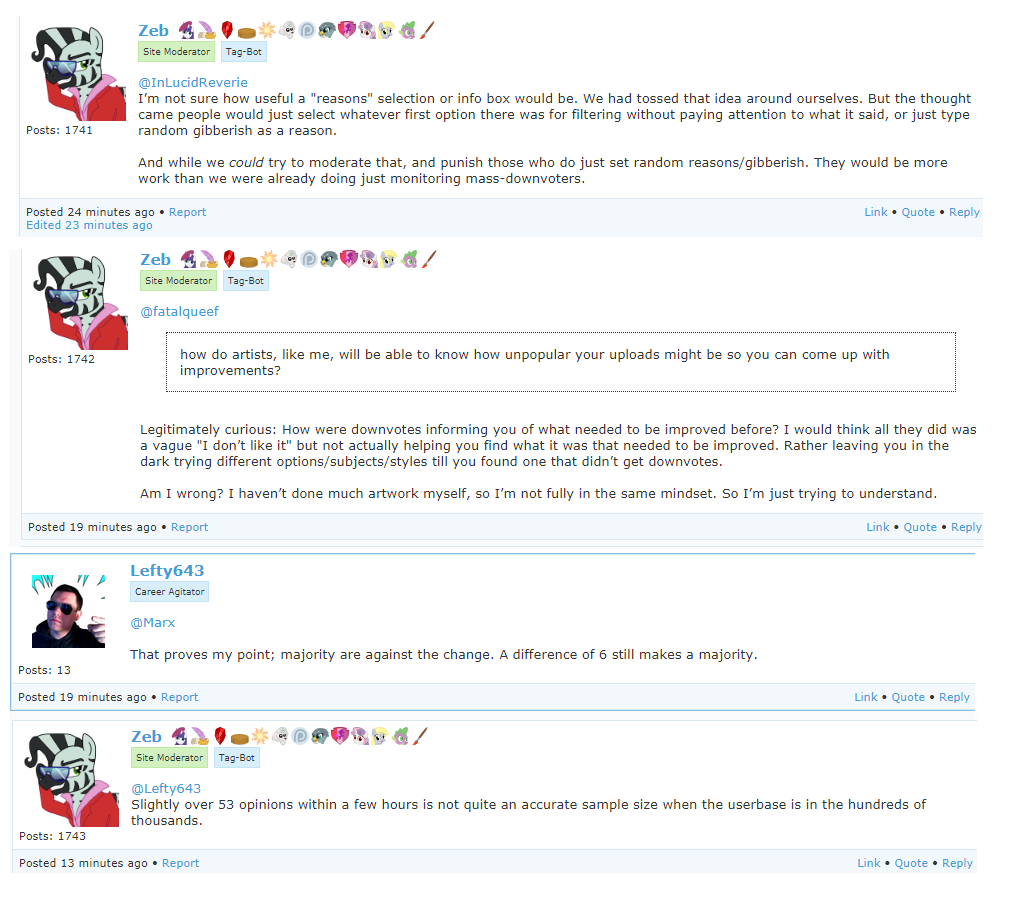Click the wooden disc badge on Zeb's second post

[249, 261]
